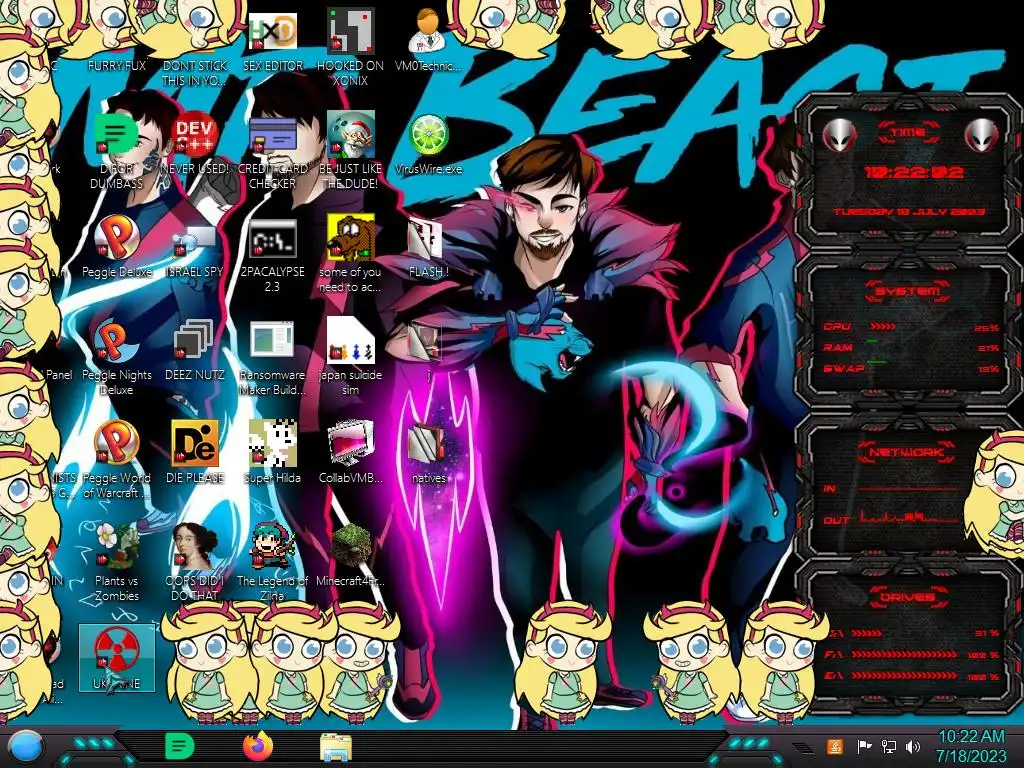Click the DRIVES header on the widget
Image resolution: width=1024 pixels, height=768 pixels.
tap(908, 597)
